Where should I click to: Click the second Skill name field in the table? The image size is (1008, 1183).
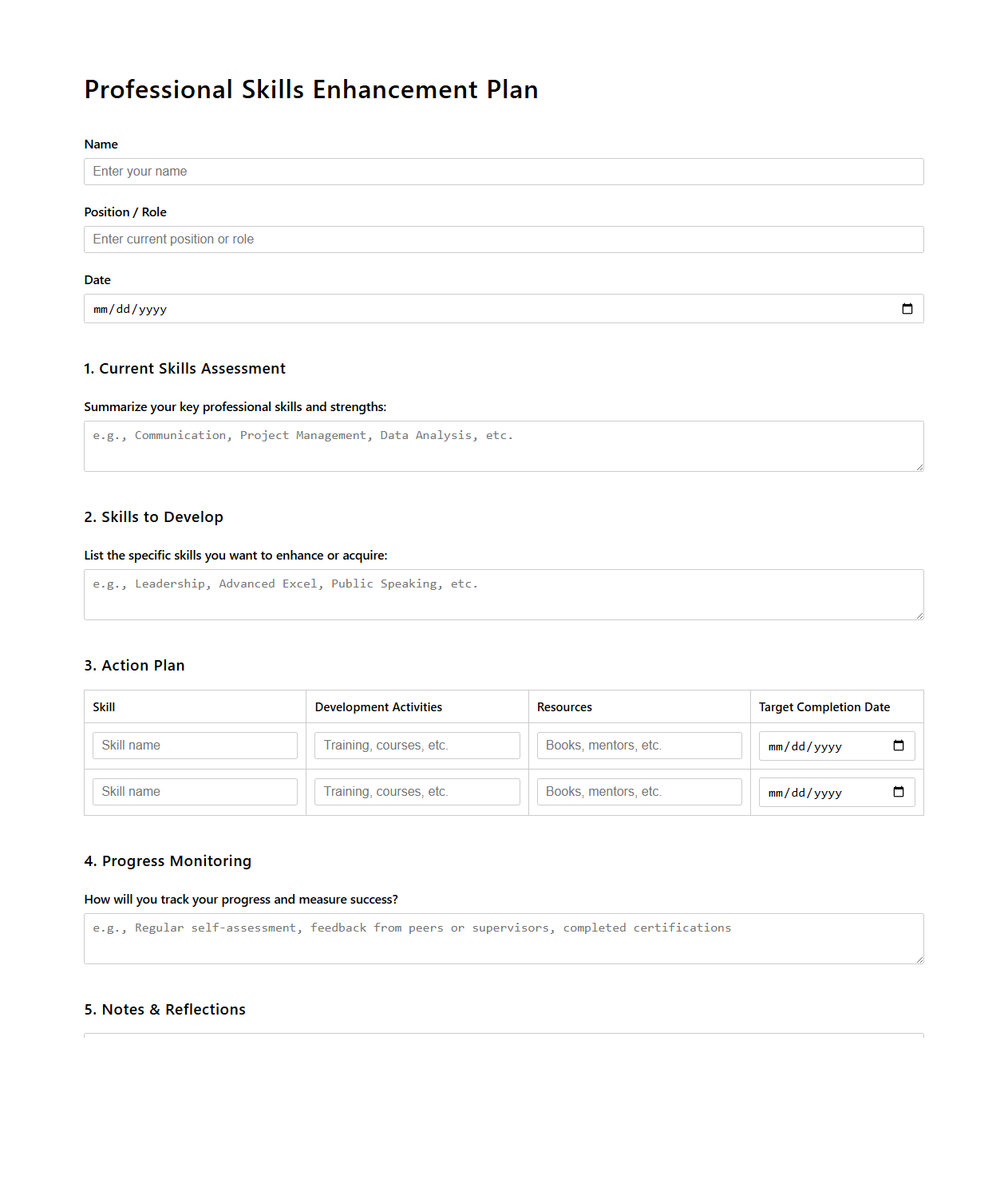click(195, 791)
